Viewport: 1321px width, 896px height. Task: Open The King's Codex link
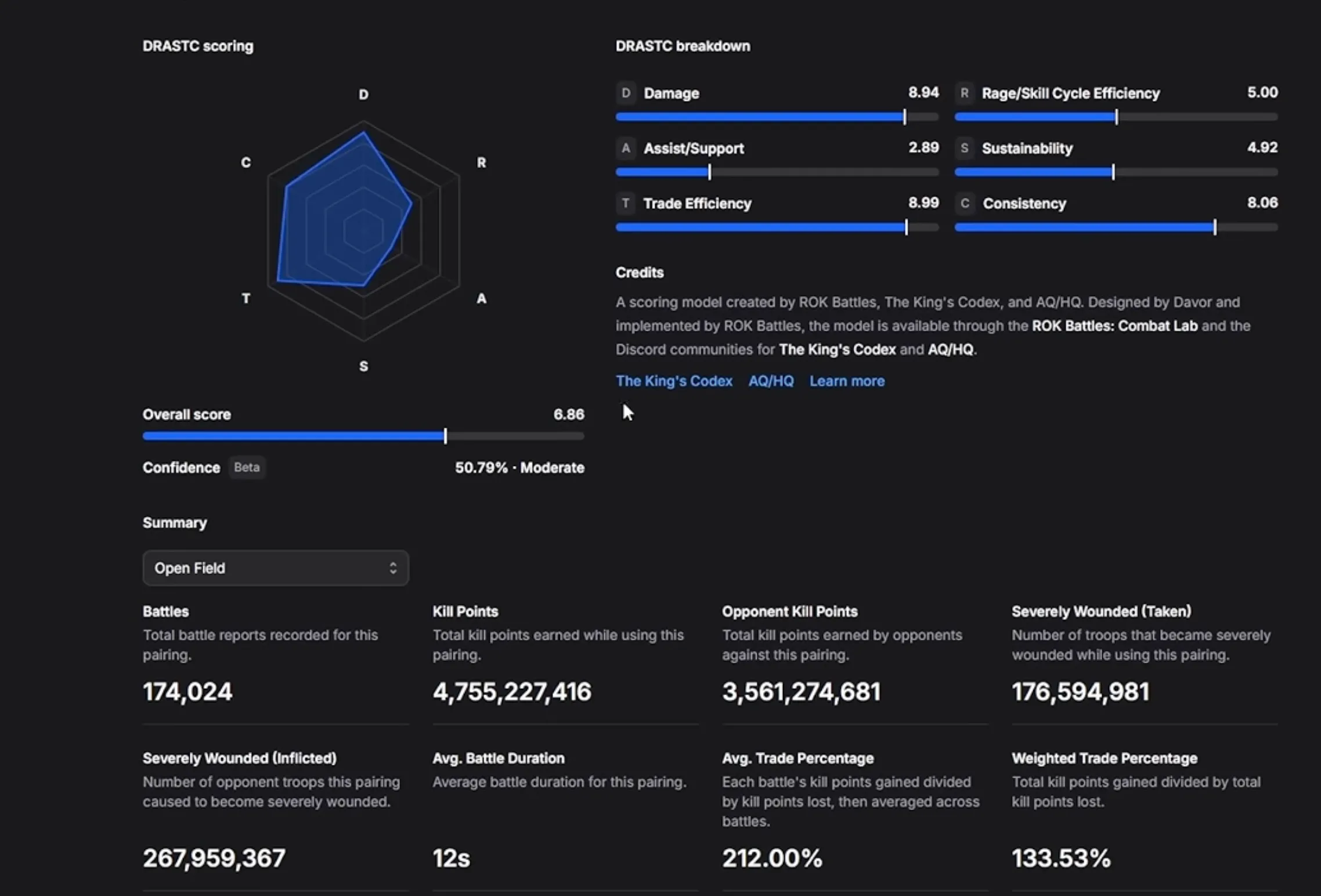click(674, 381)
